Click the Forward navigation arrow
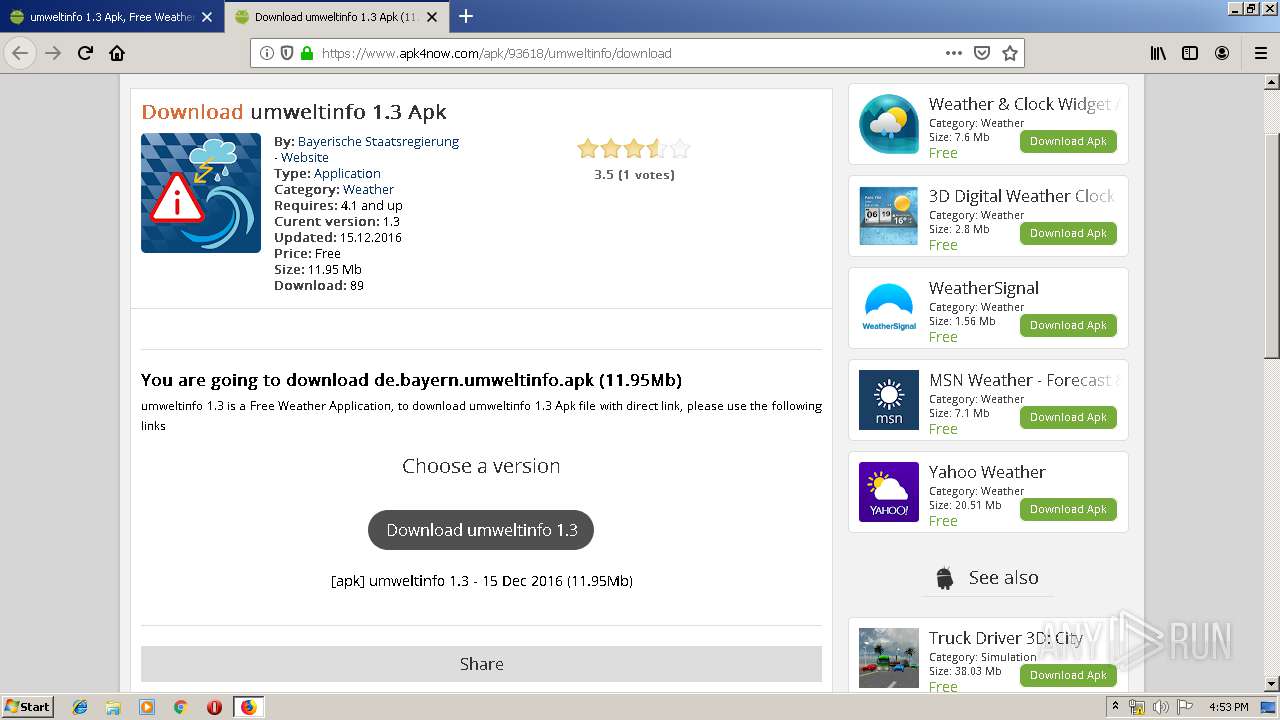 [x=53, y=53]
